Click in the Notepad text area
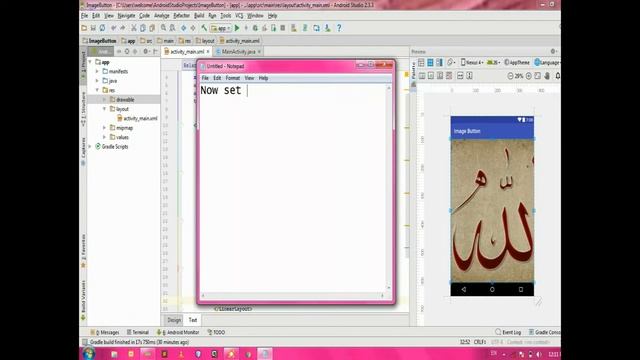This screenshot has height=360, width=640. 293,188
